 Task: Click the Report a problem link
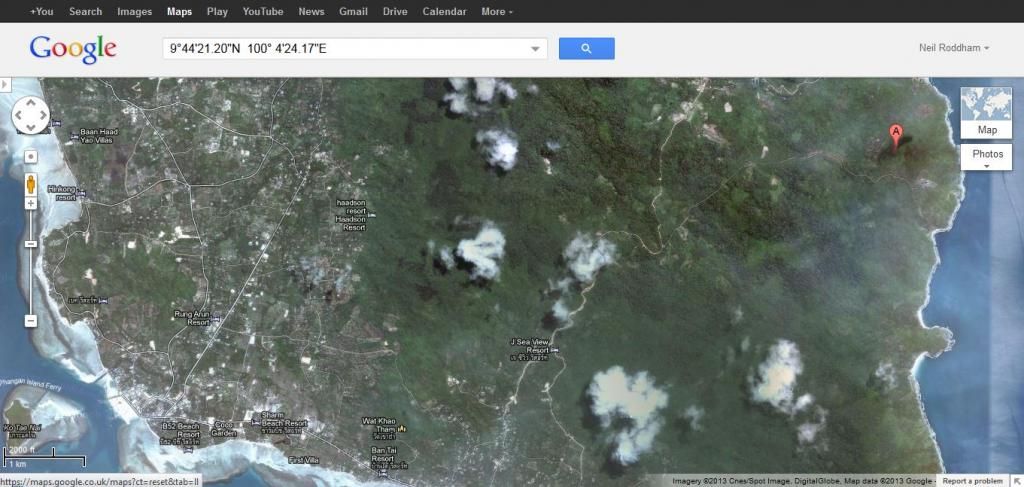pyautogui.click(x=972, y=481)
